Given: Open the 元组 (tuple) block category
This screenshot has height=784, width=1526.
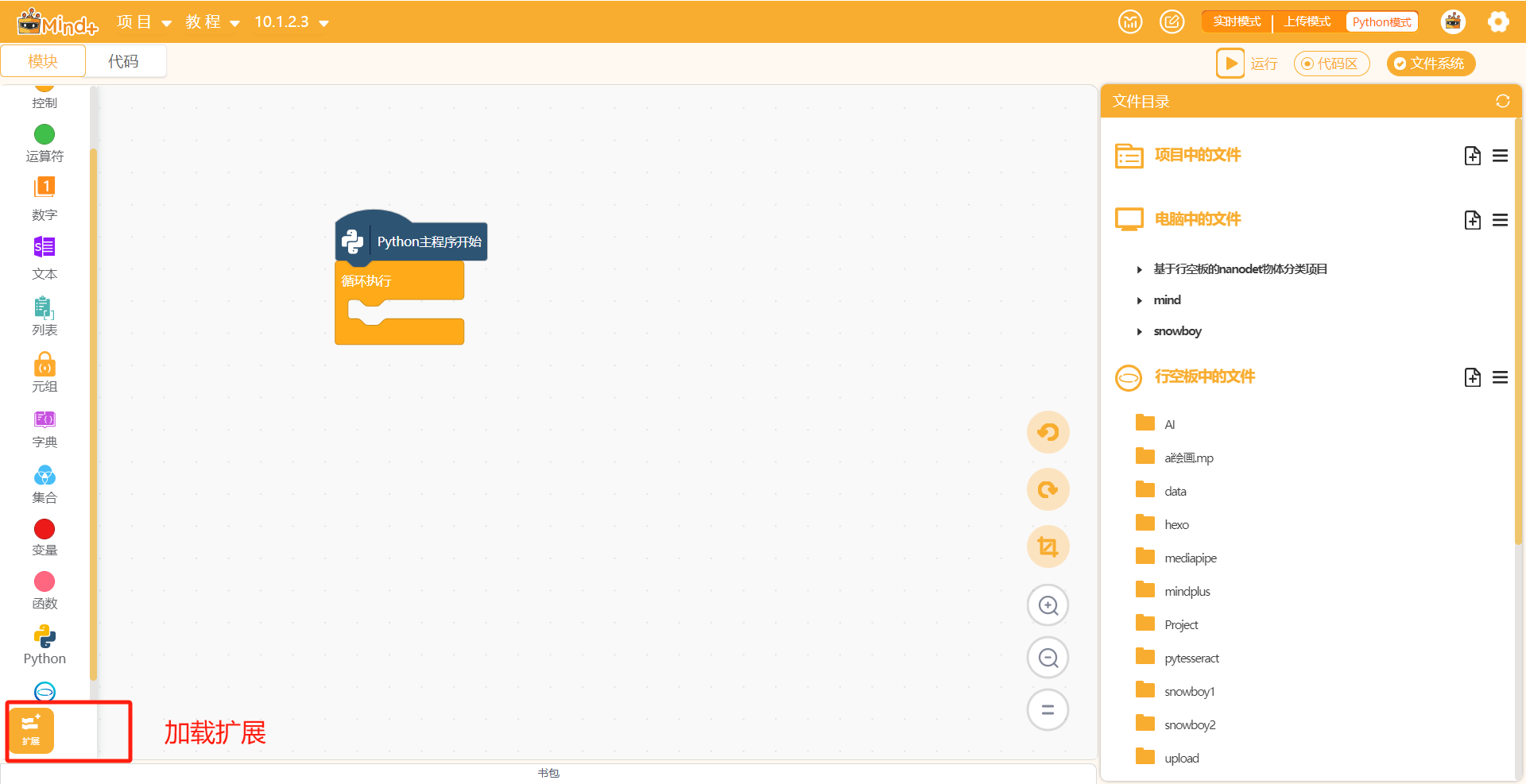Looking at the screenshot, I should (x=45, y=373).
